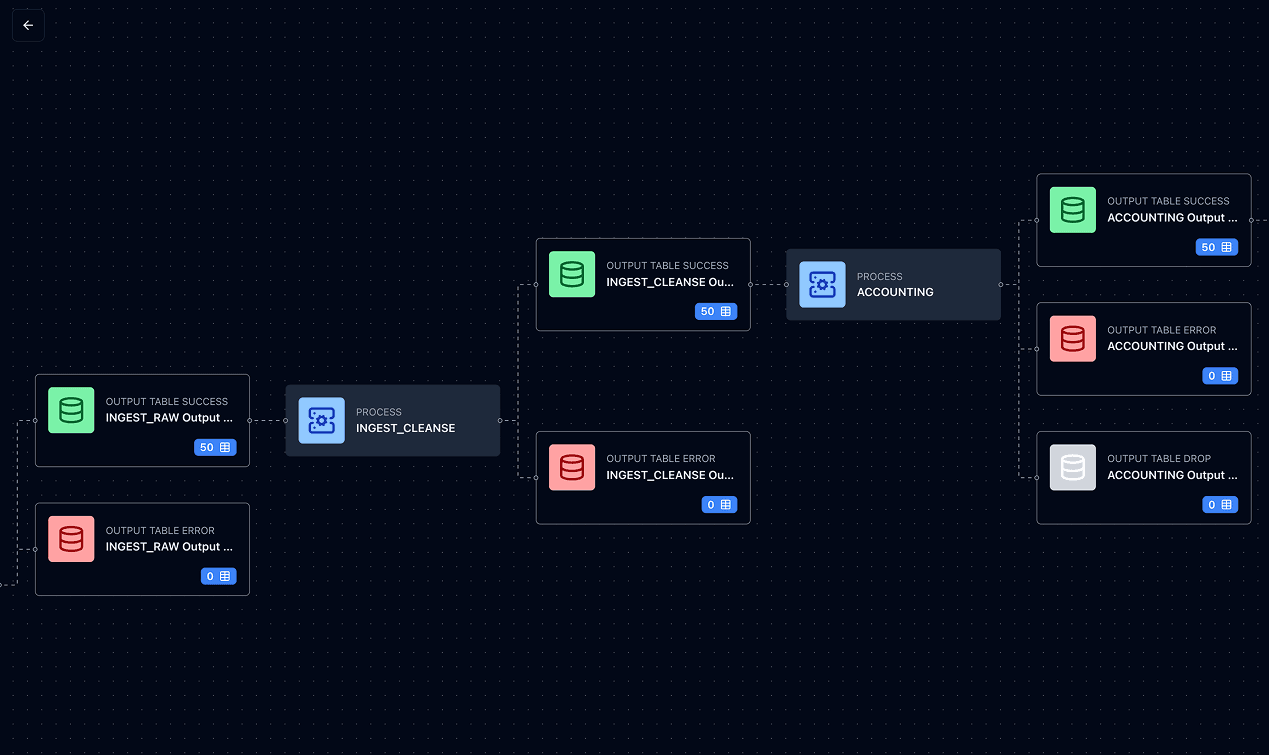
Task: Click the INGEST_RAW Output success table title
Action: [169, 418]
